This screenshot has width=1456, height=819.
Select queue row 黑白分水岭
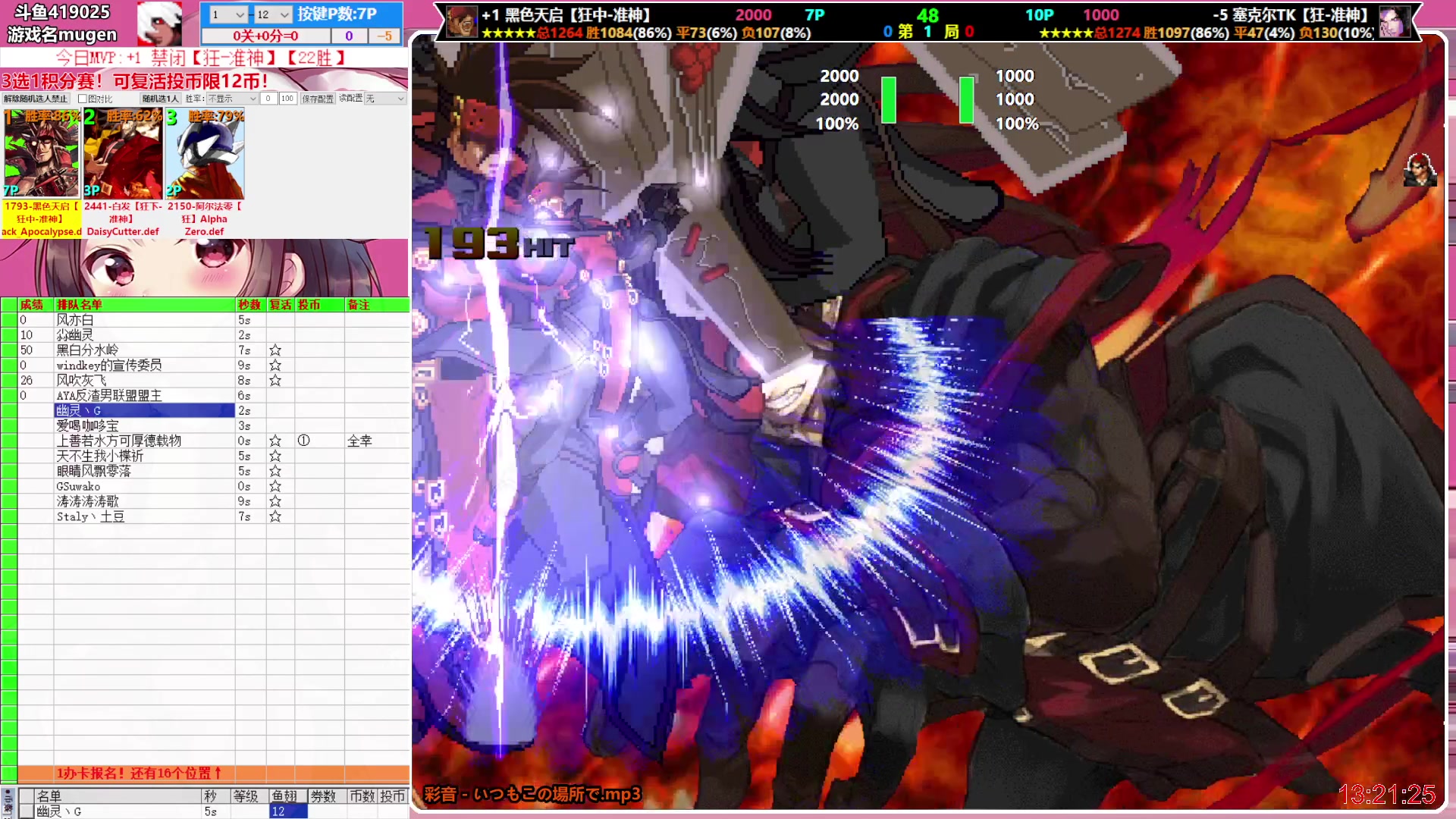144,350
